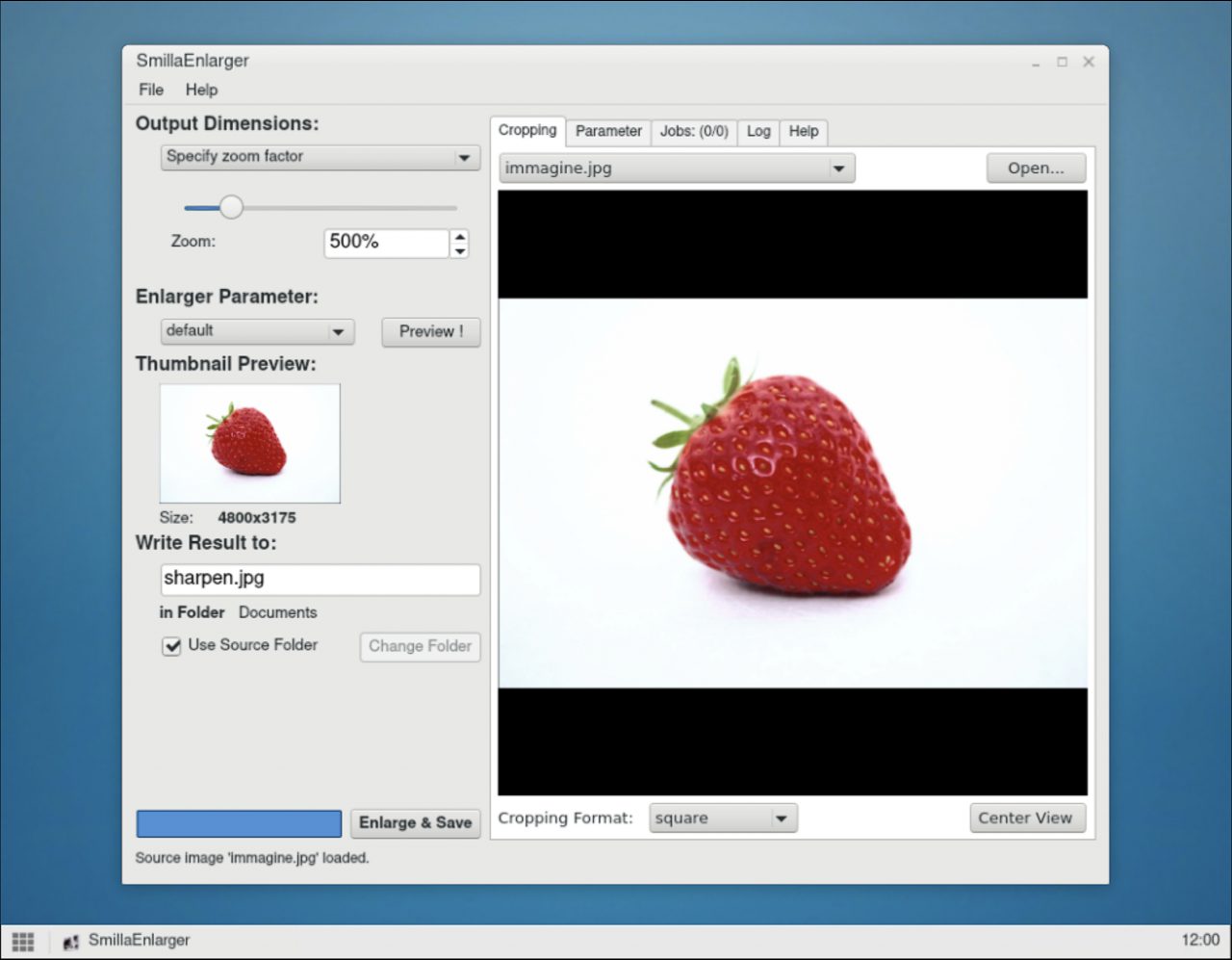Open the applications grid in taskbar

pyautogui.click(x=23, y=941)
